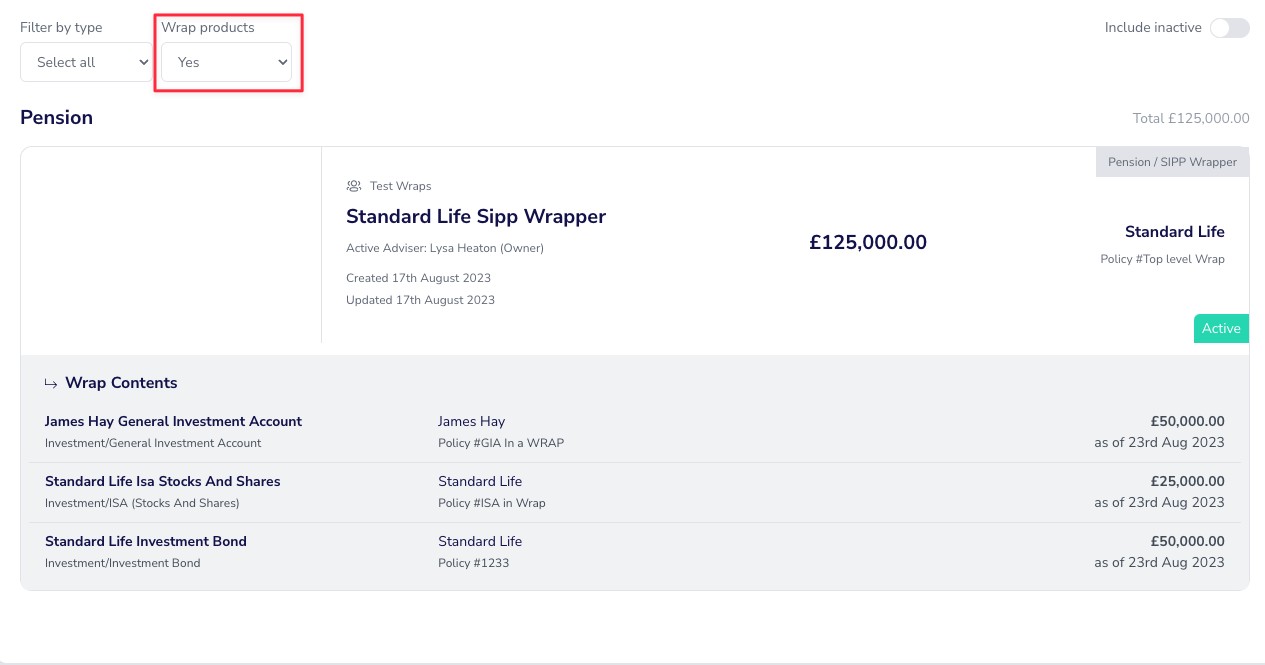Click the Total £125,000.00 summary
The height and width of the screenshot is (665, 1265).
coord(1190,118)
